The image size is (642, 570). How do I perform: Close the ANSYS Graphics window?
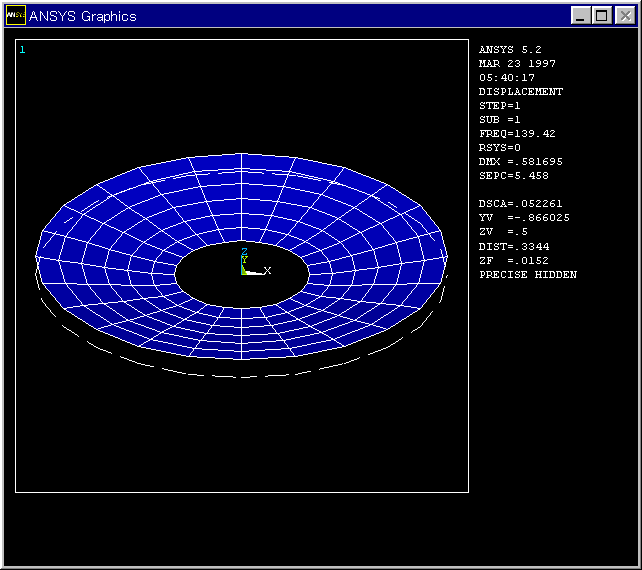coord(623,15)
